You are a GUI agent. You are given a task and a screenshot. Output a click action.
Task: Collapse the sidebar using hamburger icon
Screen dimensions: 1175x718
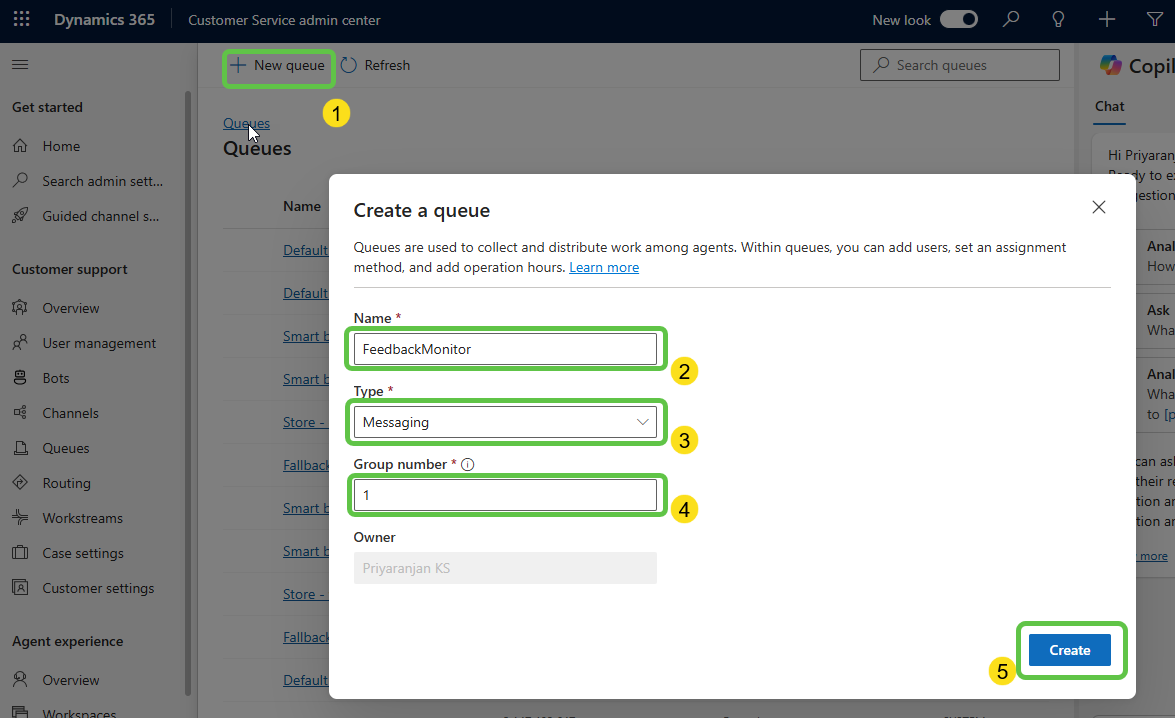[x=20, y=65]
